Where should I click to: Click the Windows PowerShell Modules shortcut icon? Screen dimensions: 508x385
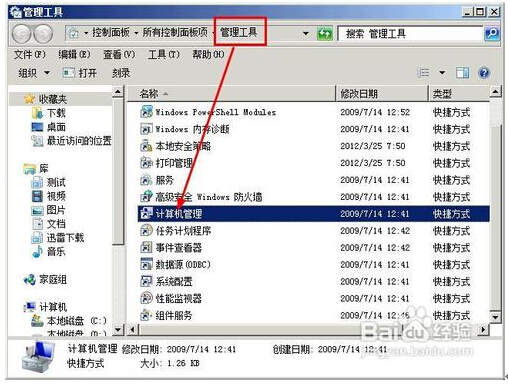146,112
